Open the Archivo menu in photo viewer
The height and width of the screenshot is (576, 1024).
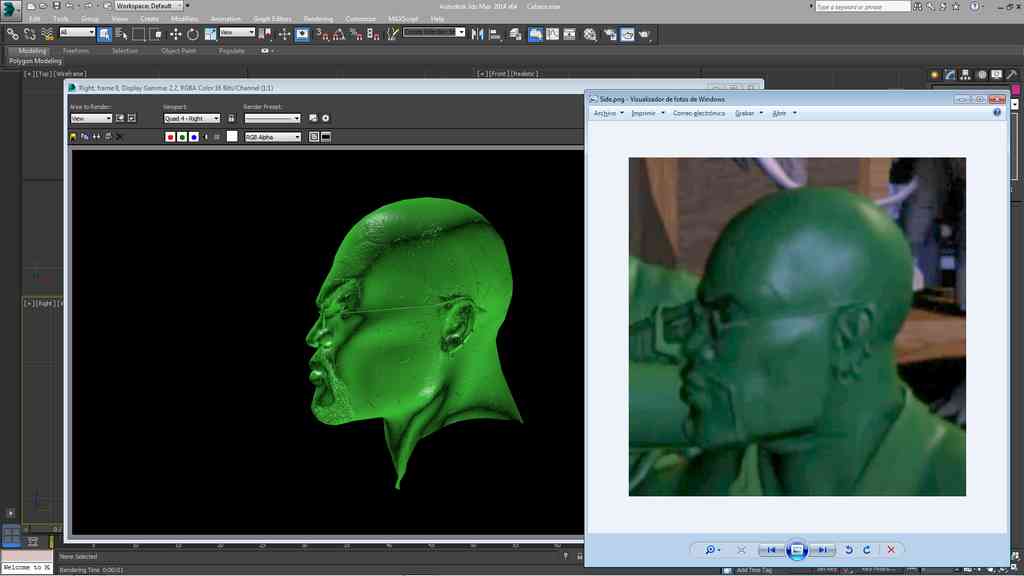pyautogui.click(x=605, y=113)
